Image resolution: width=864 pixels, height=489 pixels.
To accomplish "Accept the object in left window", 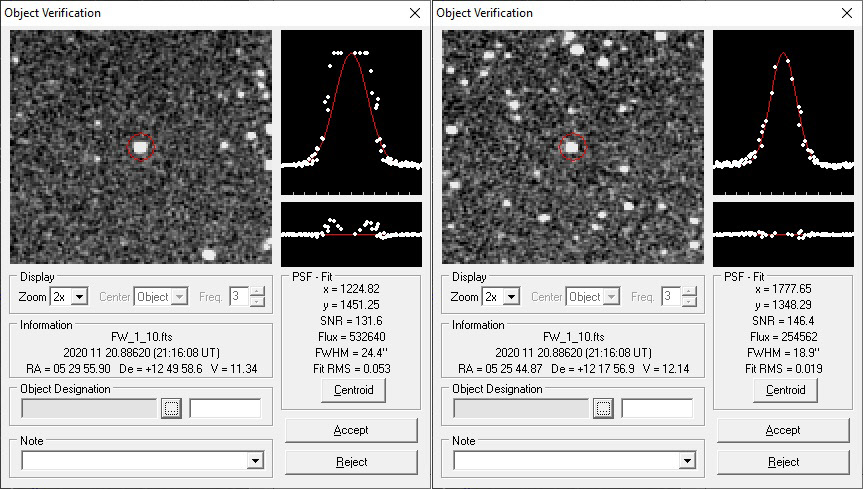I will pyautogui.click(x=351, y=430).
